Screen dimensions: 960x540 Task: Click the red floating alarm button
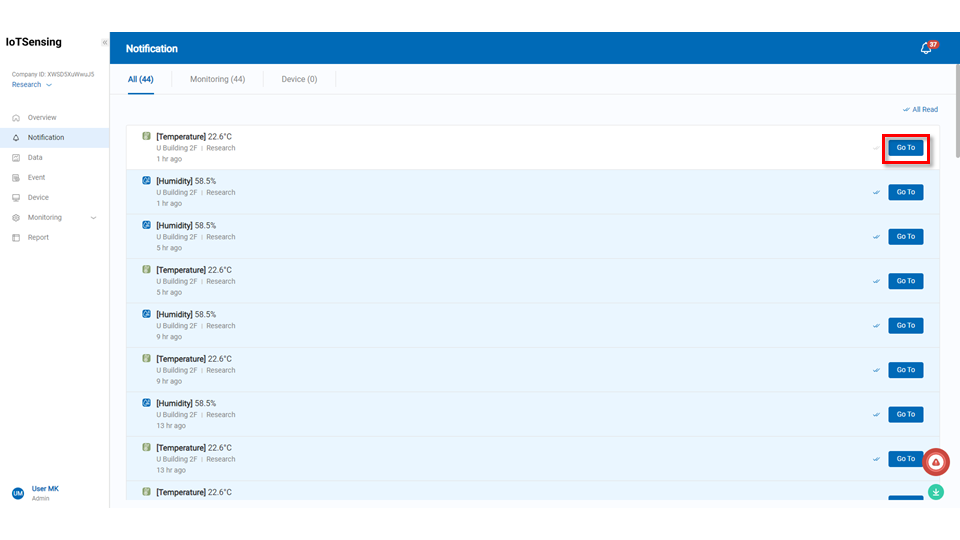[x=936, y=461]
